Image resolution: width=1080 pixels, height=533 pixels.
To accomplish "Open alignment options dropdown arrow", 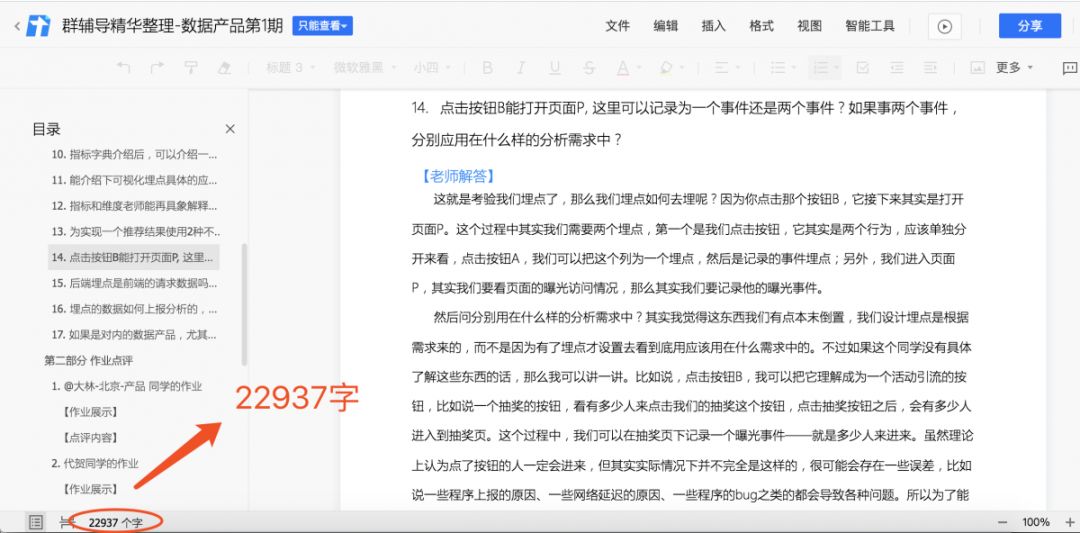I will [x=738, y=67].
